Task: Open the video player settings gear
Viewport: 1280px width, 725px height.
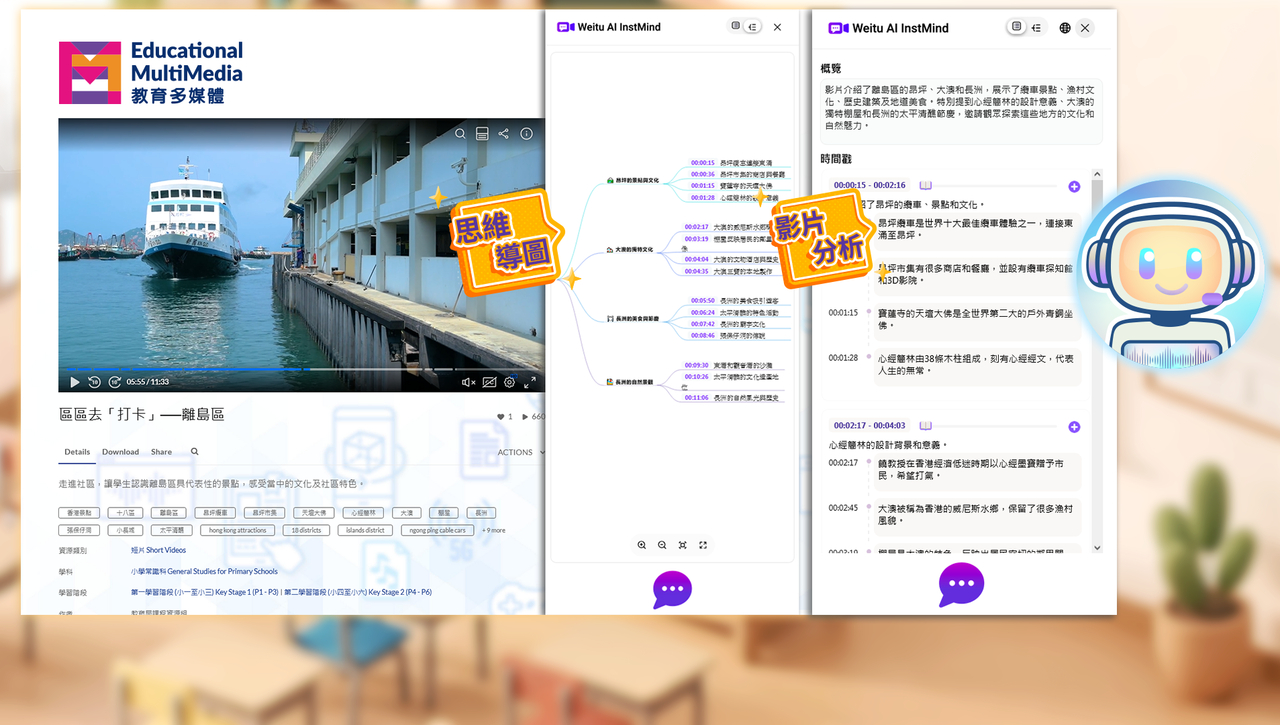Action: pyautogui.click(x=509, y=382)
